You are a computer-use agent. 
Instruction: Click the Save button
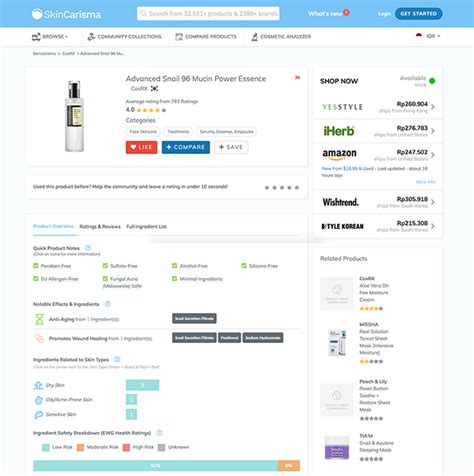(x=231, y=147)
